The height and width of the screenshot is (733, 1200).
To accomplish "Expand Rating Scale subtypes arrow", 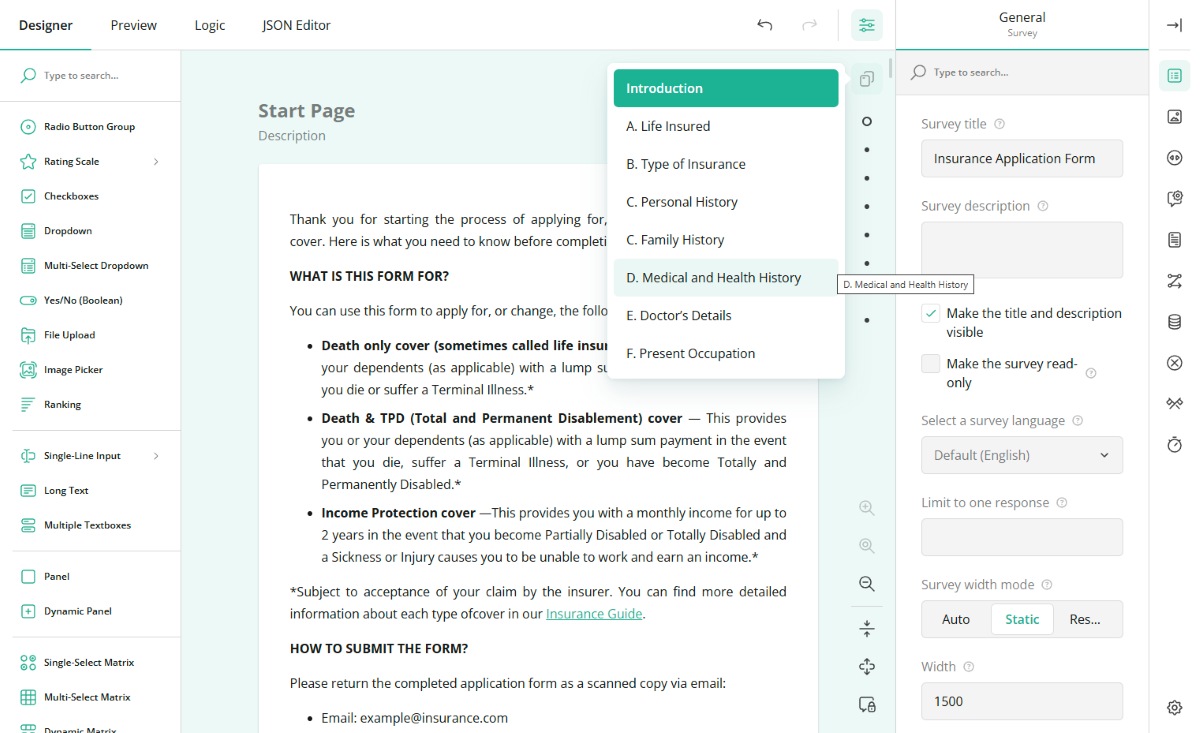I will click(x=156, y=162).
